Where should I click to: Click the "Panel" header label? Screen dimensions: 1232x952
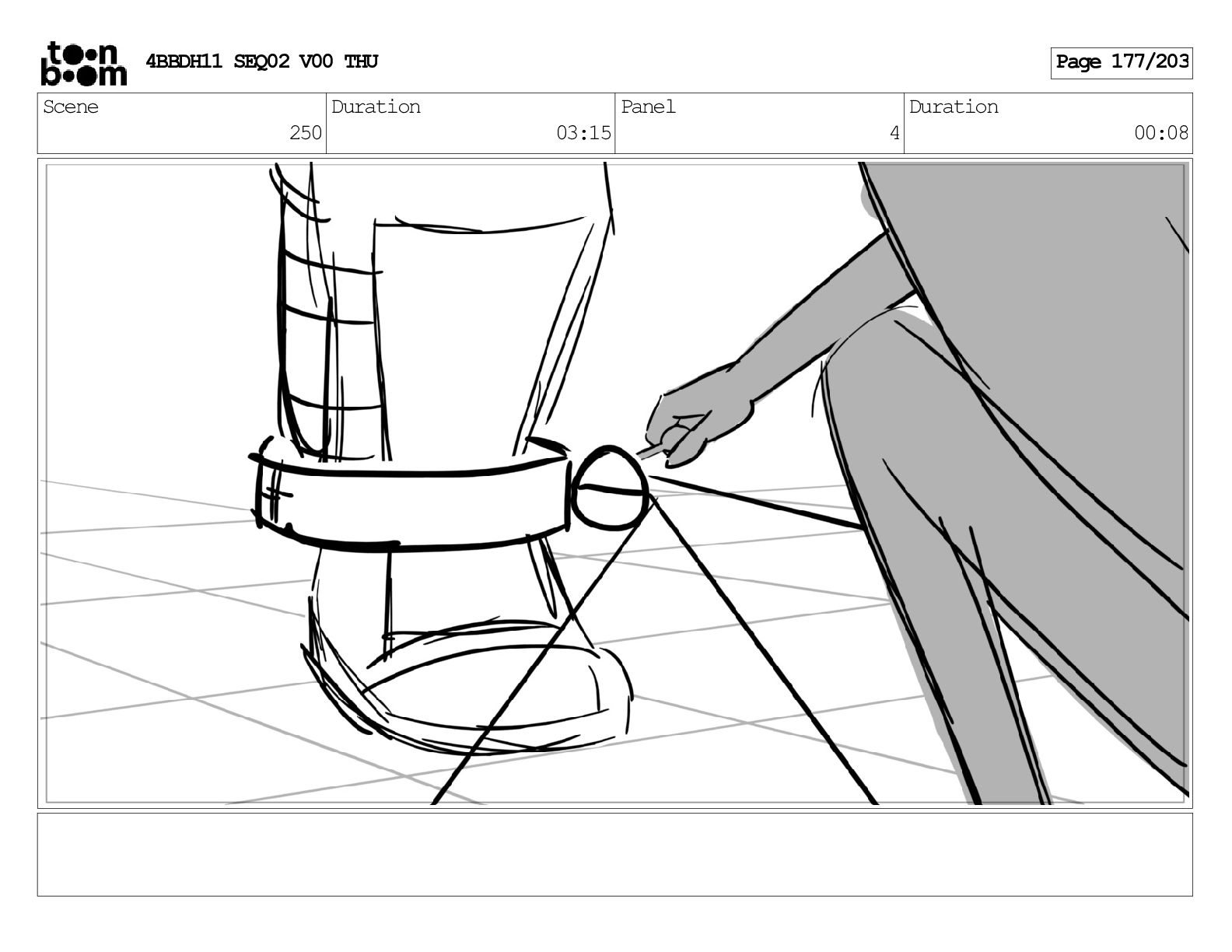[648, 107]
